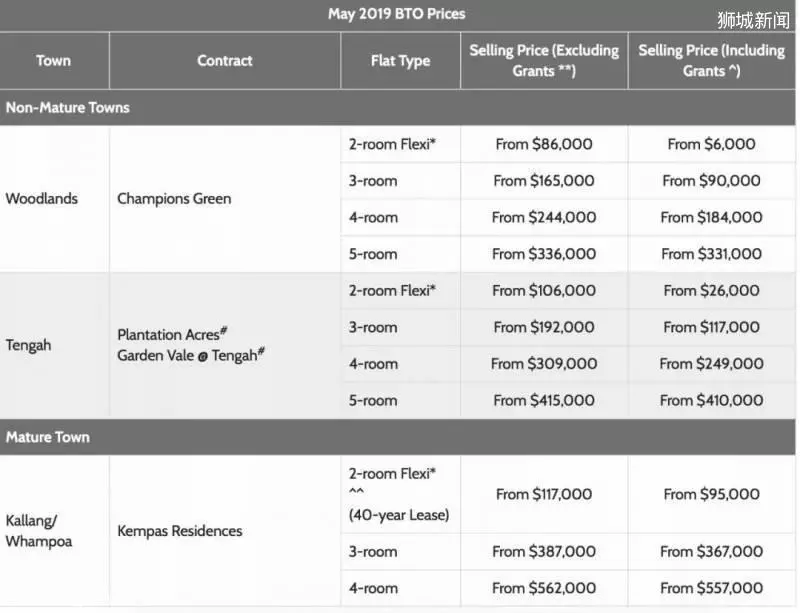Viewport: 800px width, 613px height.
Task: Click the From $86,000 price cell
Action: (x=544, y=144)
